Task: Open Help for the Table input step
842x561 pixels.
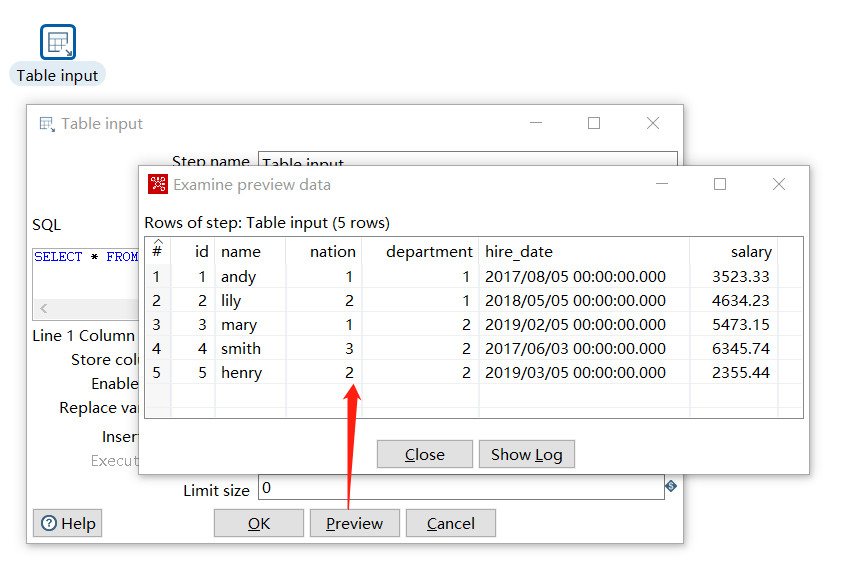Action: [x=68, y=523]
